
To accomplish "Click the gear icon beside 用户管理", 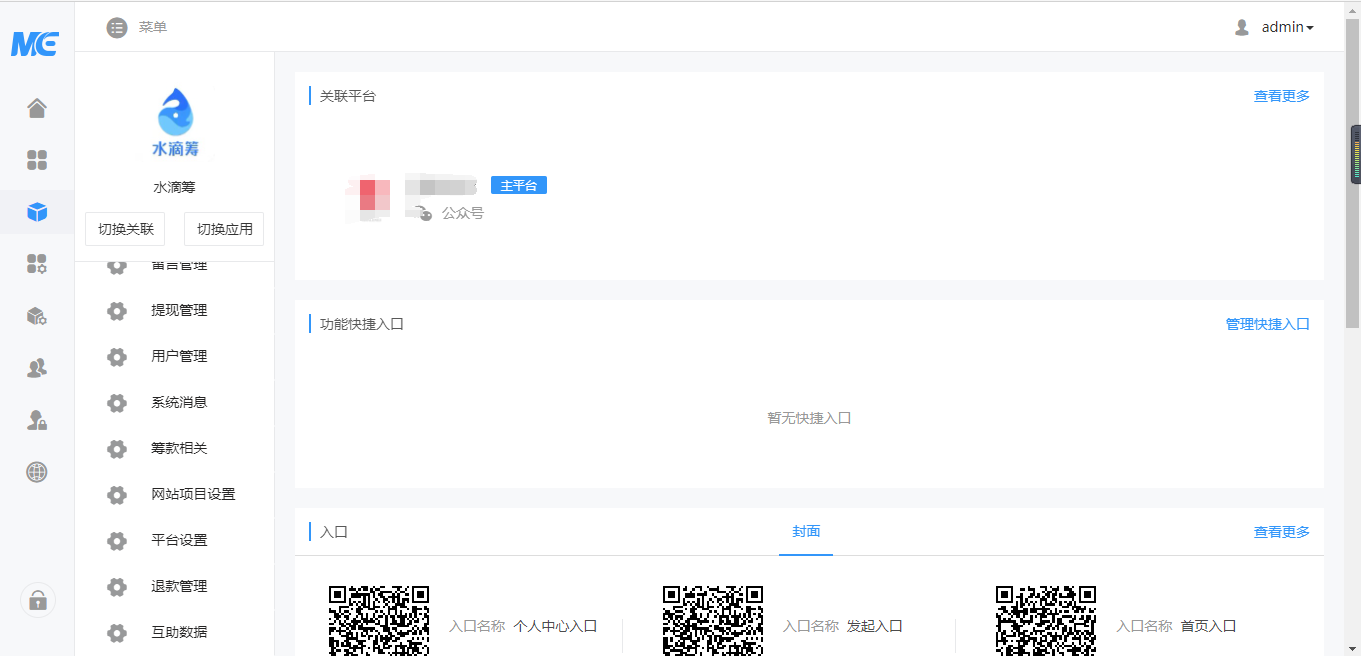I will pyautogui.click(x=117, y=357).
